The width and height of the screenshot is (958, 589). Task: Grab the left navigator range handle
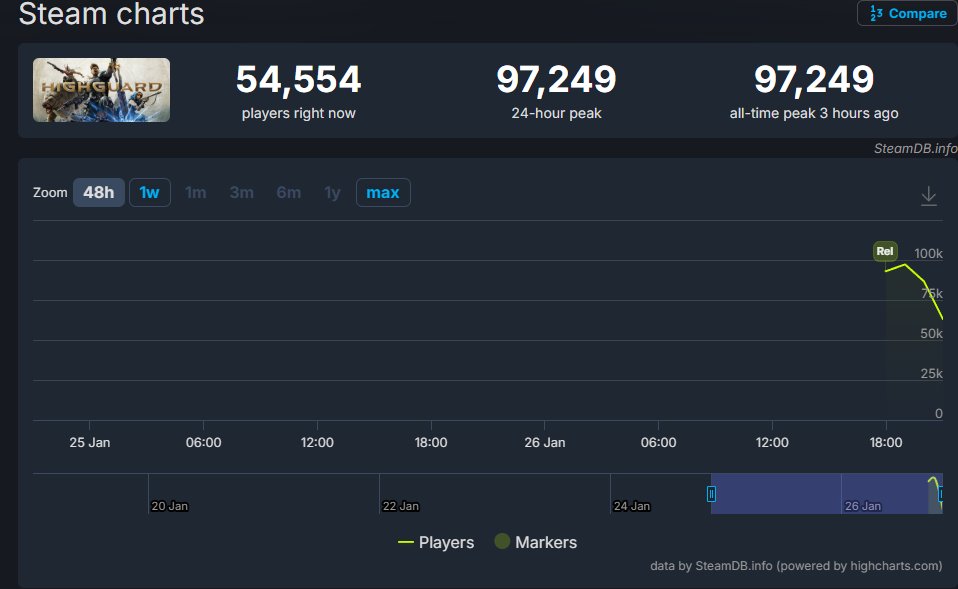[711, 494]
